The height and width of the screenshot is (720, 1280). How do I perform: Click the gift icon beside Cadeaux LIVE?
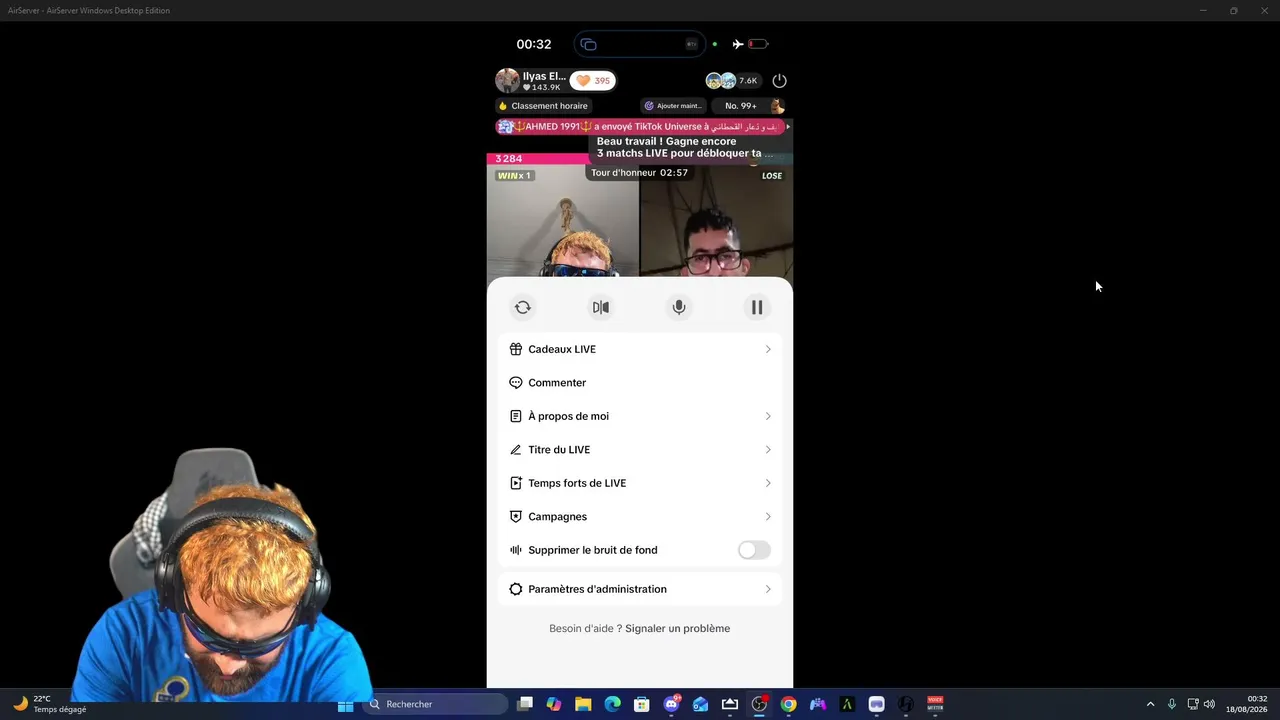point(516,349)
